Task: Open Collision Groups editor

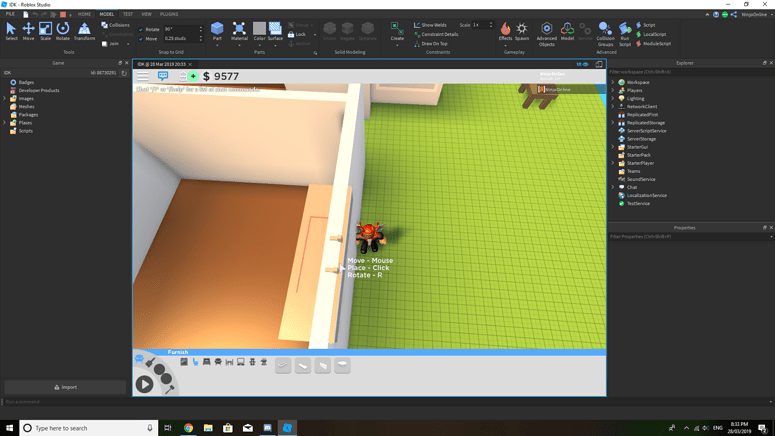Action: [x=605, y=34]
